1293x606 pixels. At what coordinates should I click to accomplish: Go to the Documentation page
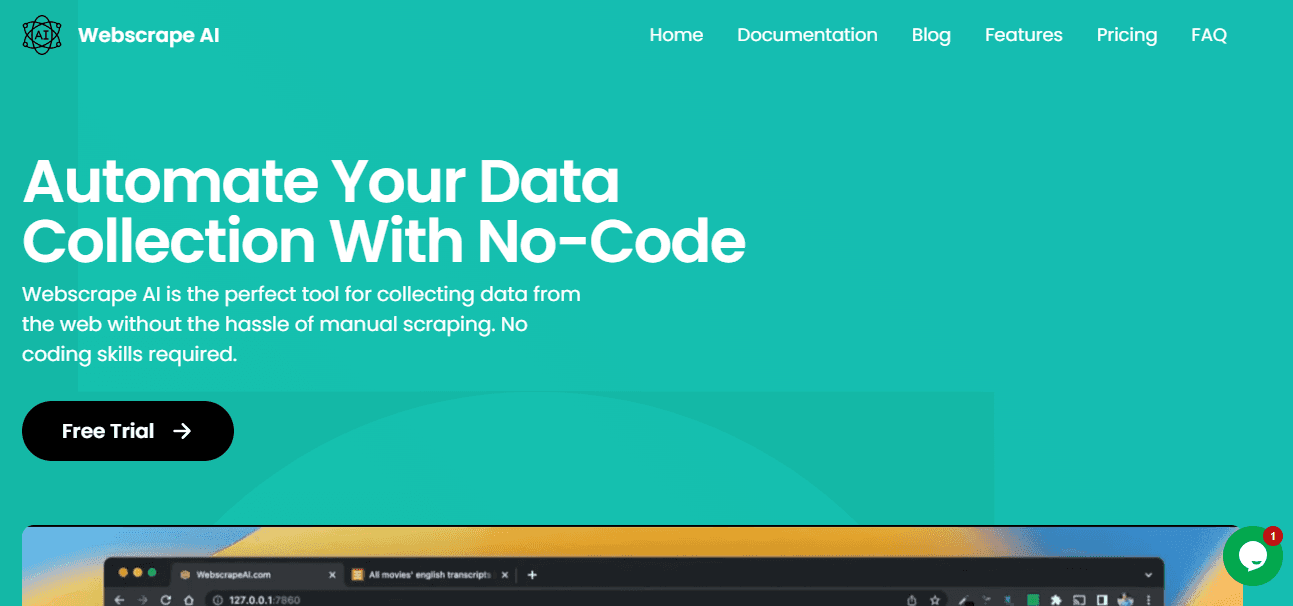tap(807, 35)
